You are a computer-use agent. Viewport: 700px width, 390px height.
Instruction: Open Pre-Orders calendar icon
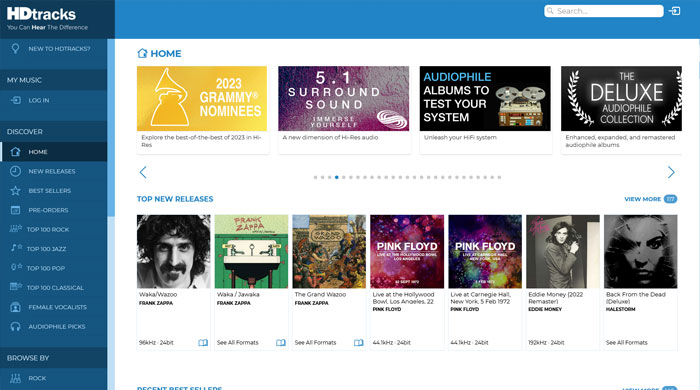click(x=15, y=210)
